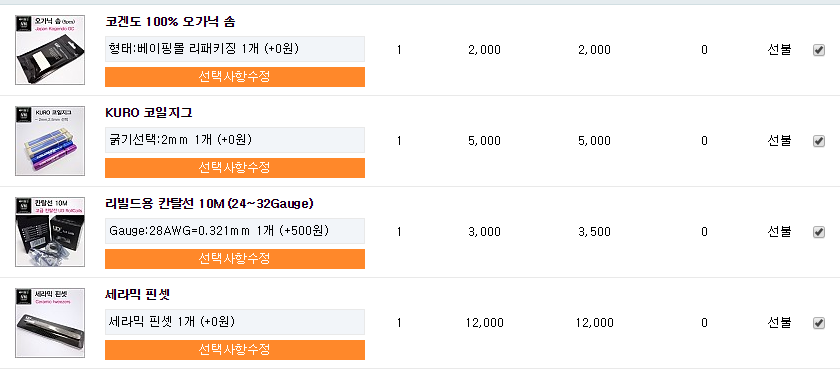Open 리빌드용 칸탈선 10M product link
The width and height of the screenshot is (840, 379).
(x=209, y=204)
